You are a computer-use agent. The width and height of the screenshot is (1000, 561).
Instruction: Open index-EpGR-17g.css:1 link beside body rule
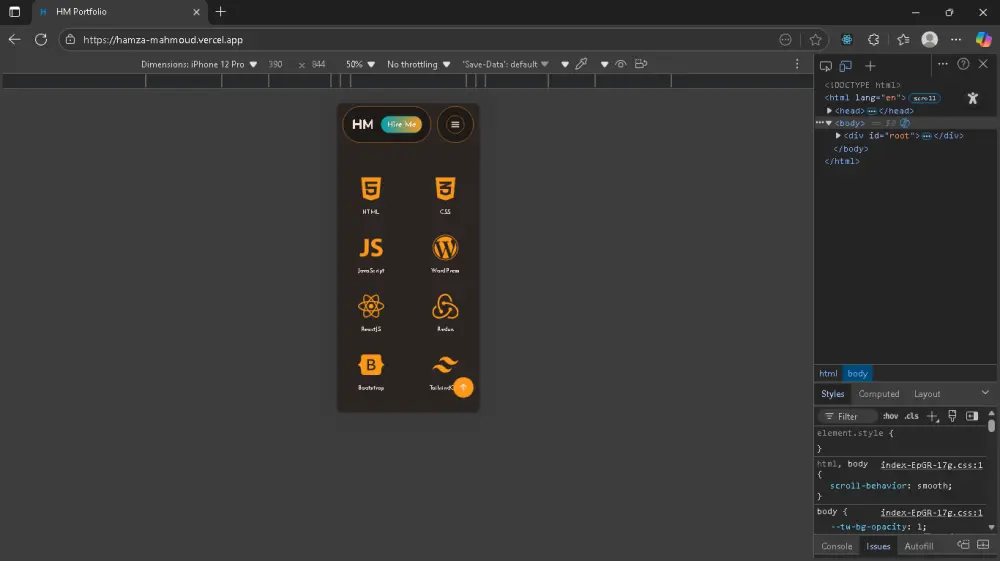[x=931, y=513]
